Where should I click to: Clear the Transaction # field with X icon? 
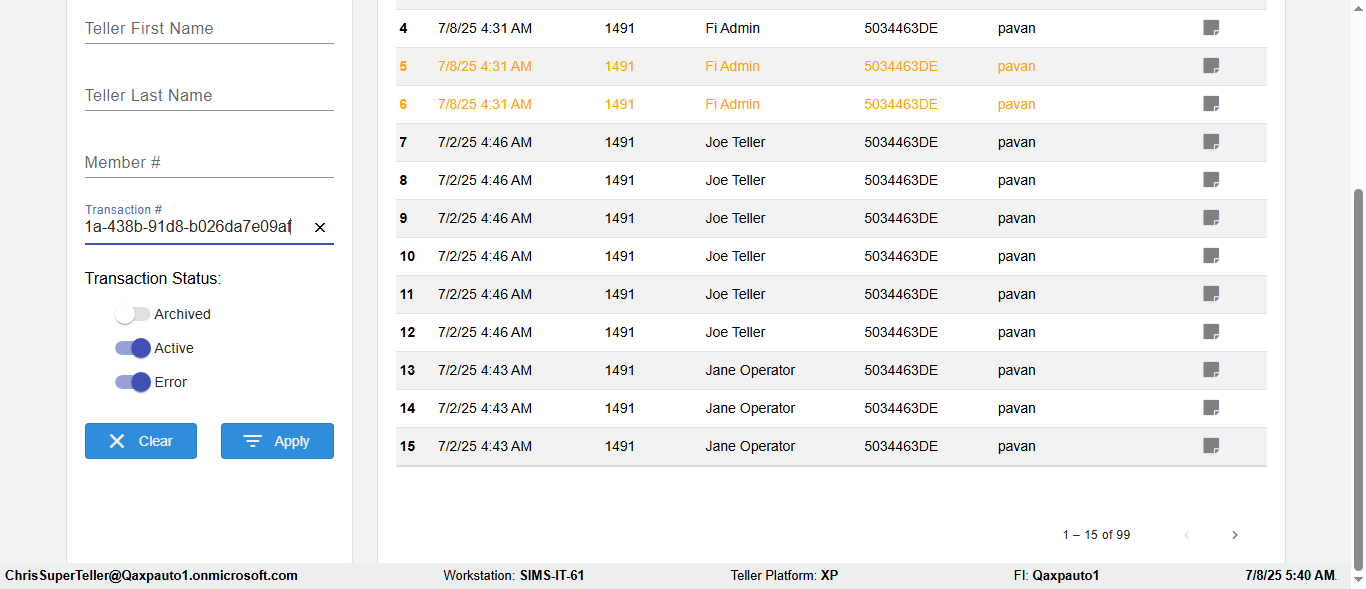[x=320, y=228]
